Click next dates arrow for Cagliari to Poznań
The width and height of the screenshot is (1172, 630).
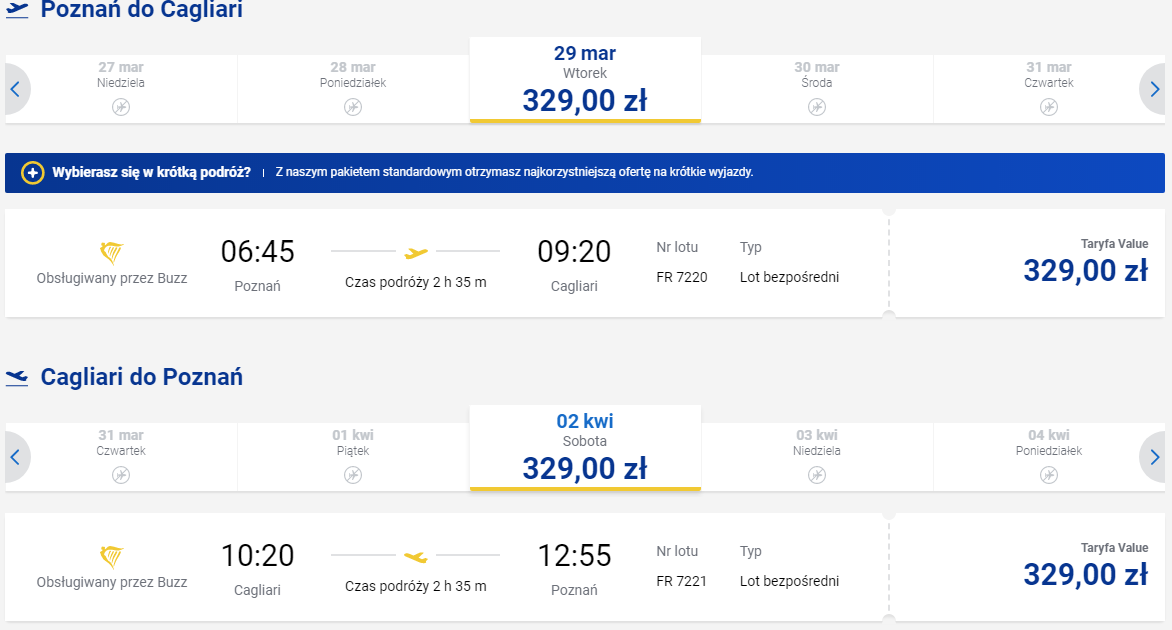tap(1153, 457)
